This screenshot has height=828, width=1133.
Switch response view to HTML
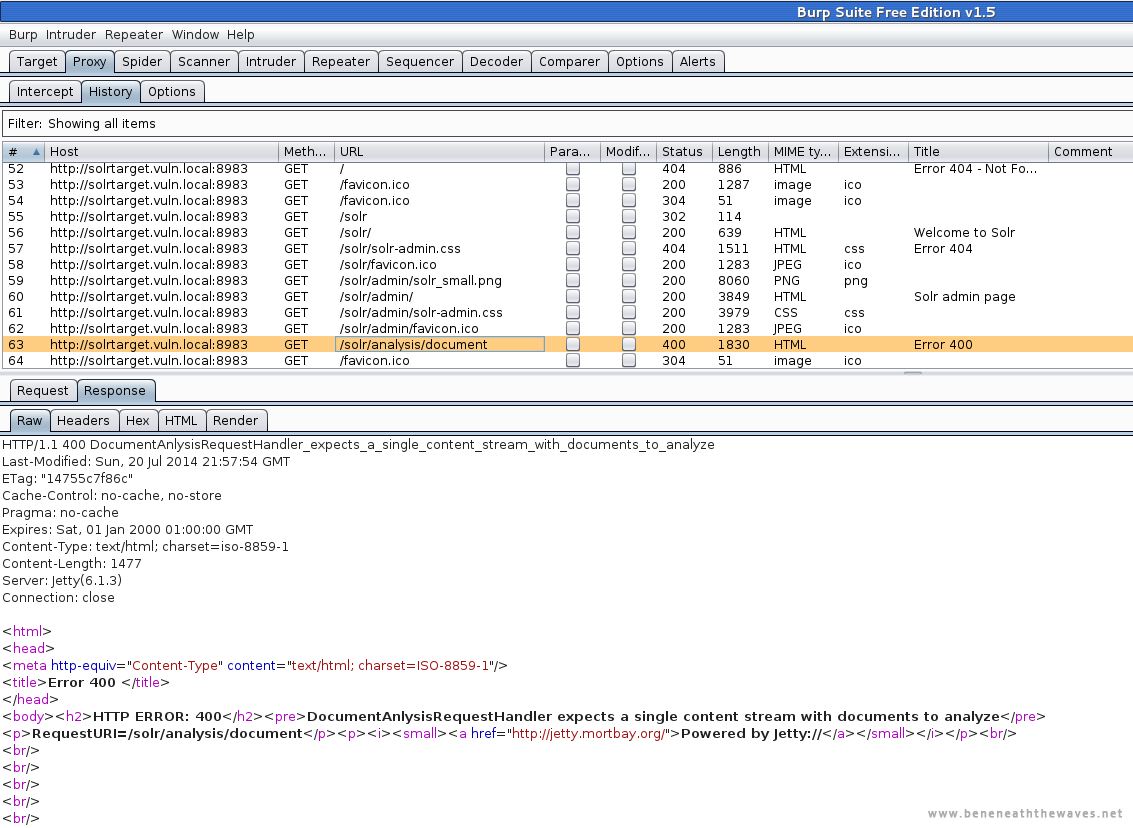[181, 421]
